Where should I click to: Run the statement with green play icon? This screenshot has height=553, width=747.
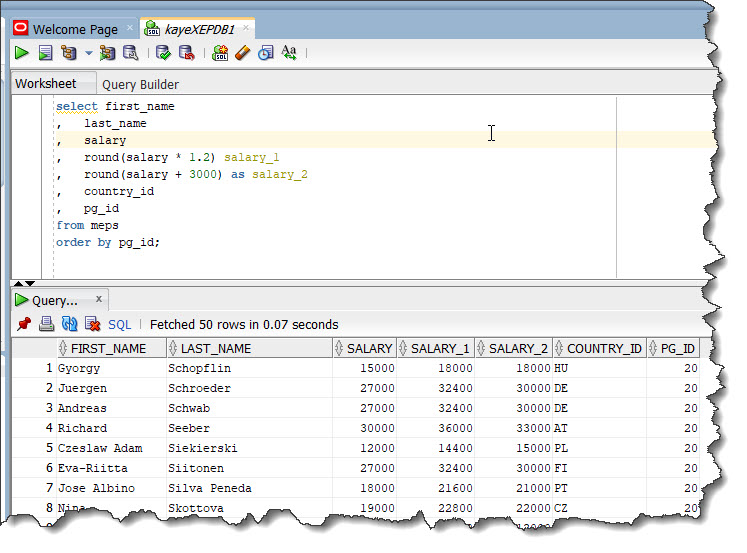pos(21,53)
